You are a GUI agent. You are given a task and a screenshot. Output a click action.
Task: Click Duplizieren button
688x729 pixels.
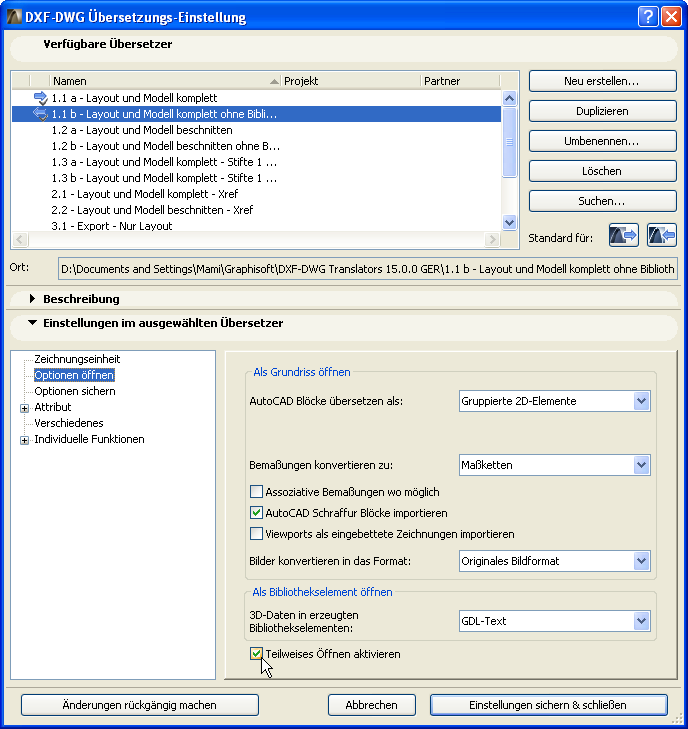(602, 111)
